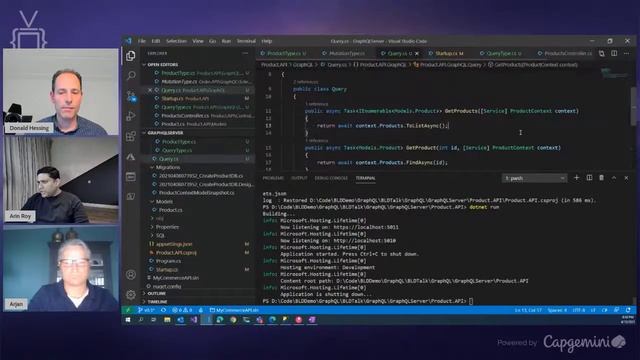Close the Query.cs editor tab

tap(417, 53)
